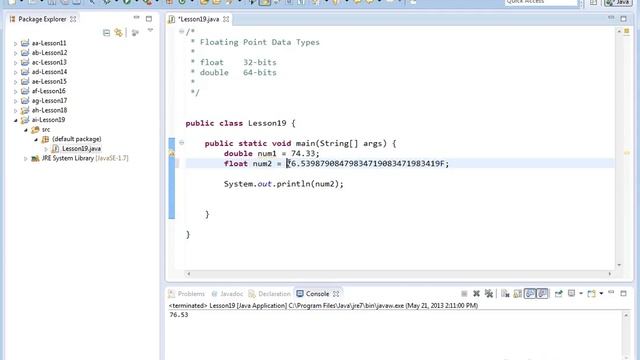The height and width of the screenshot is (360, 640).
Task: Select JRE System Library entry
Action: click(85, 158)
